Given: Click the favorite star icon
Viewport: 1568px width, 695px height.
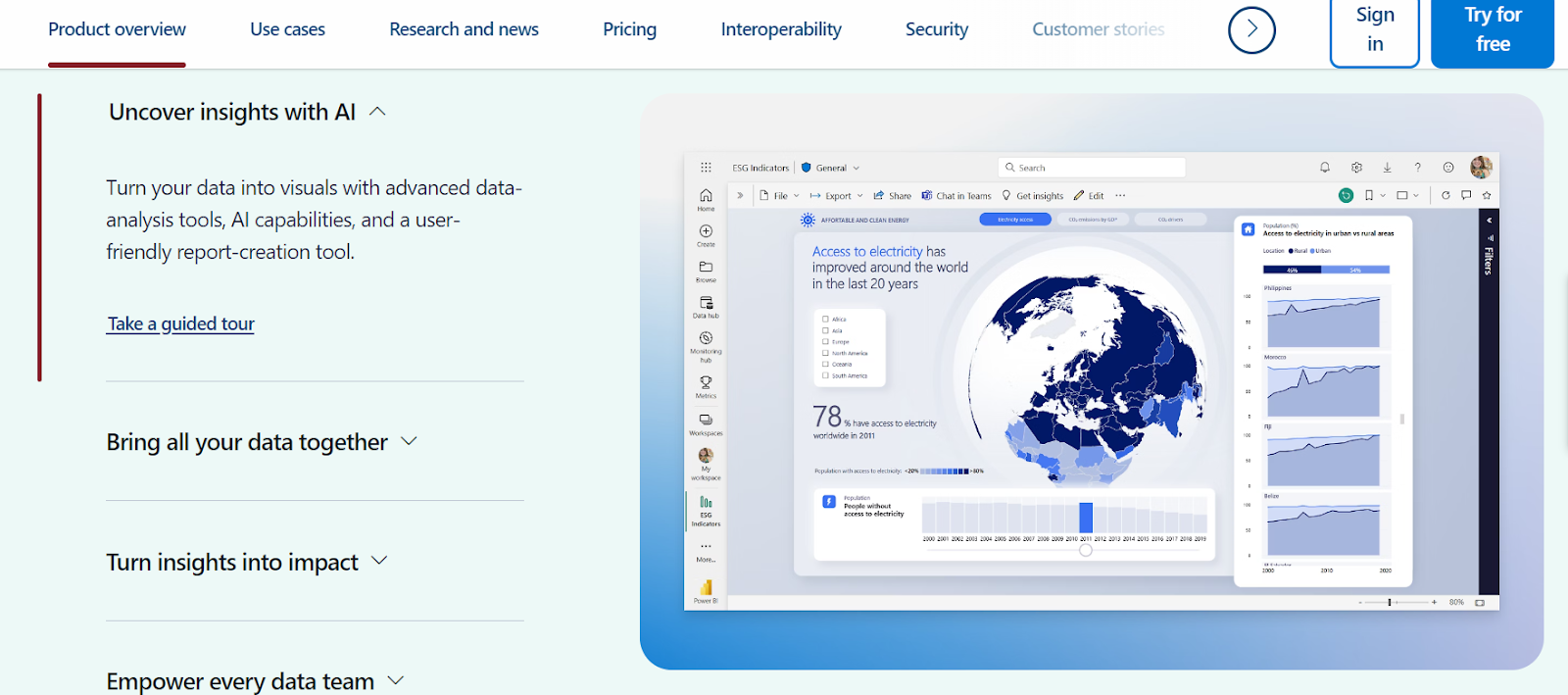Looking at the screenshot, I should 1487,196.
